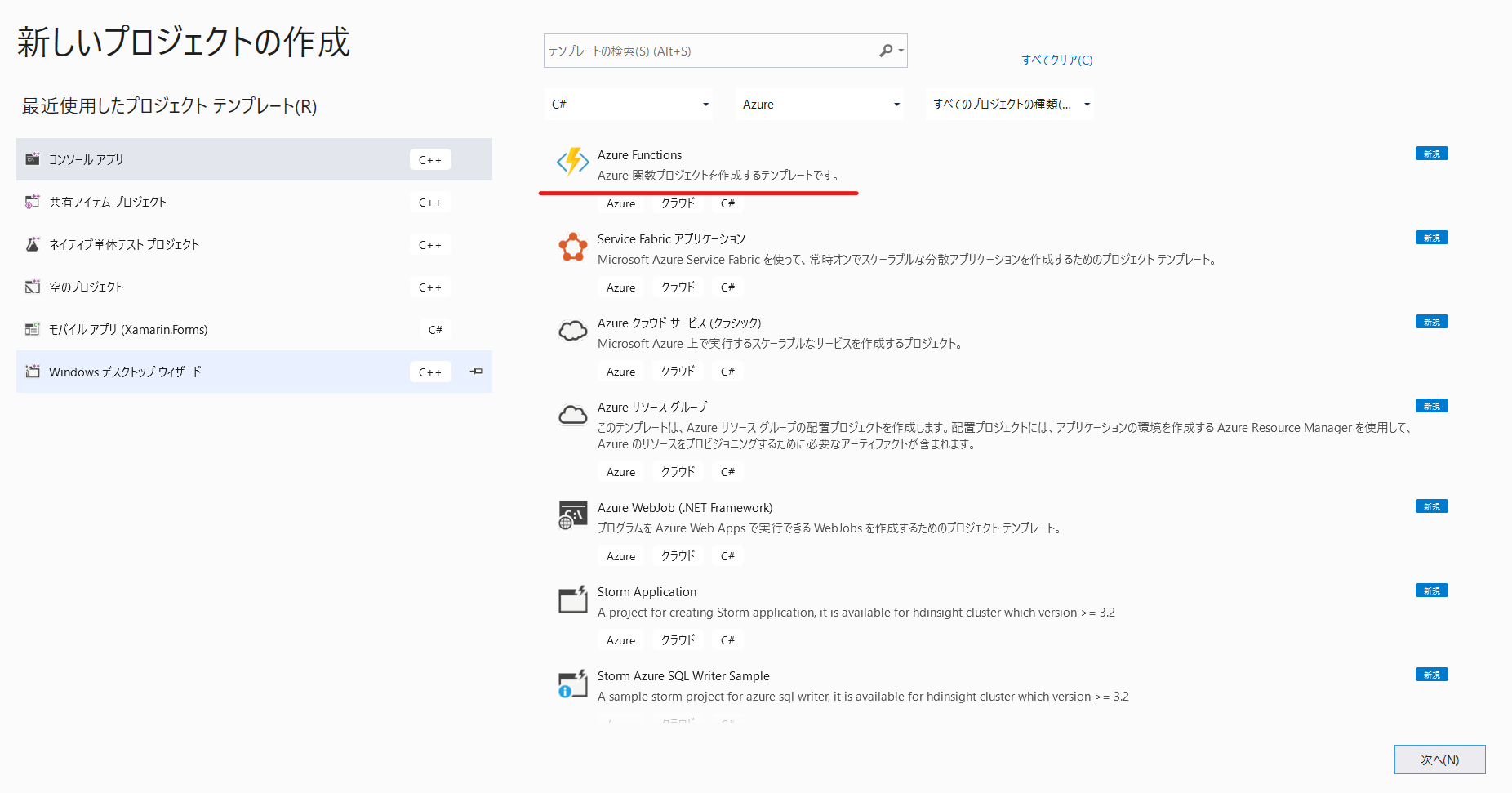Choose recent template 共有アイテム プロジェクト
The height and width of the screenshot is (793, 1512).
(254, 202)
